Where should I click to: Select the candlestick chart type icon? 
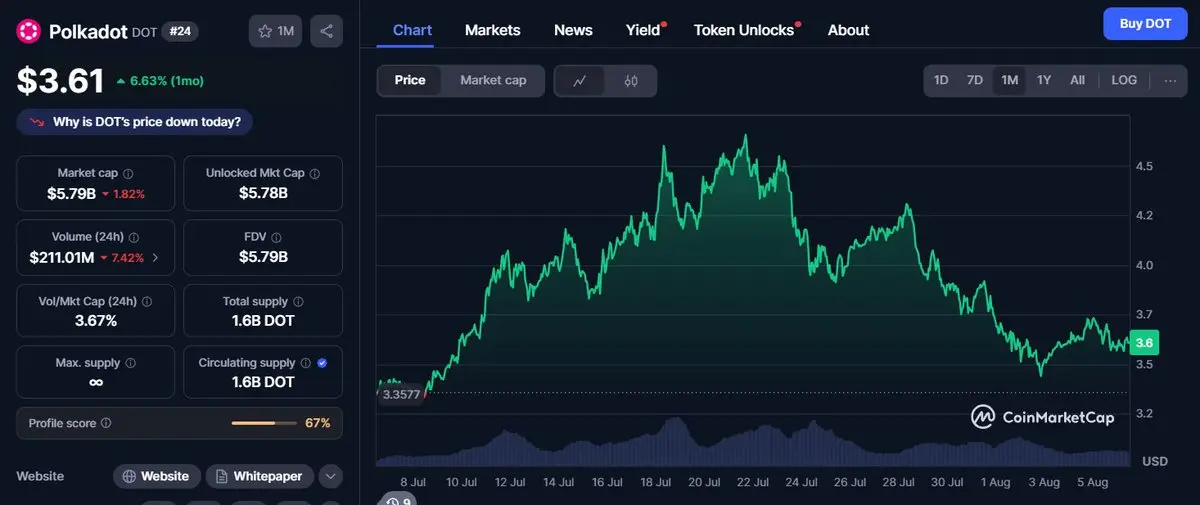pos(631,81)
